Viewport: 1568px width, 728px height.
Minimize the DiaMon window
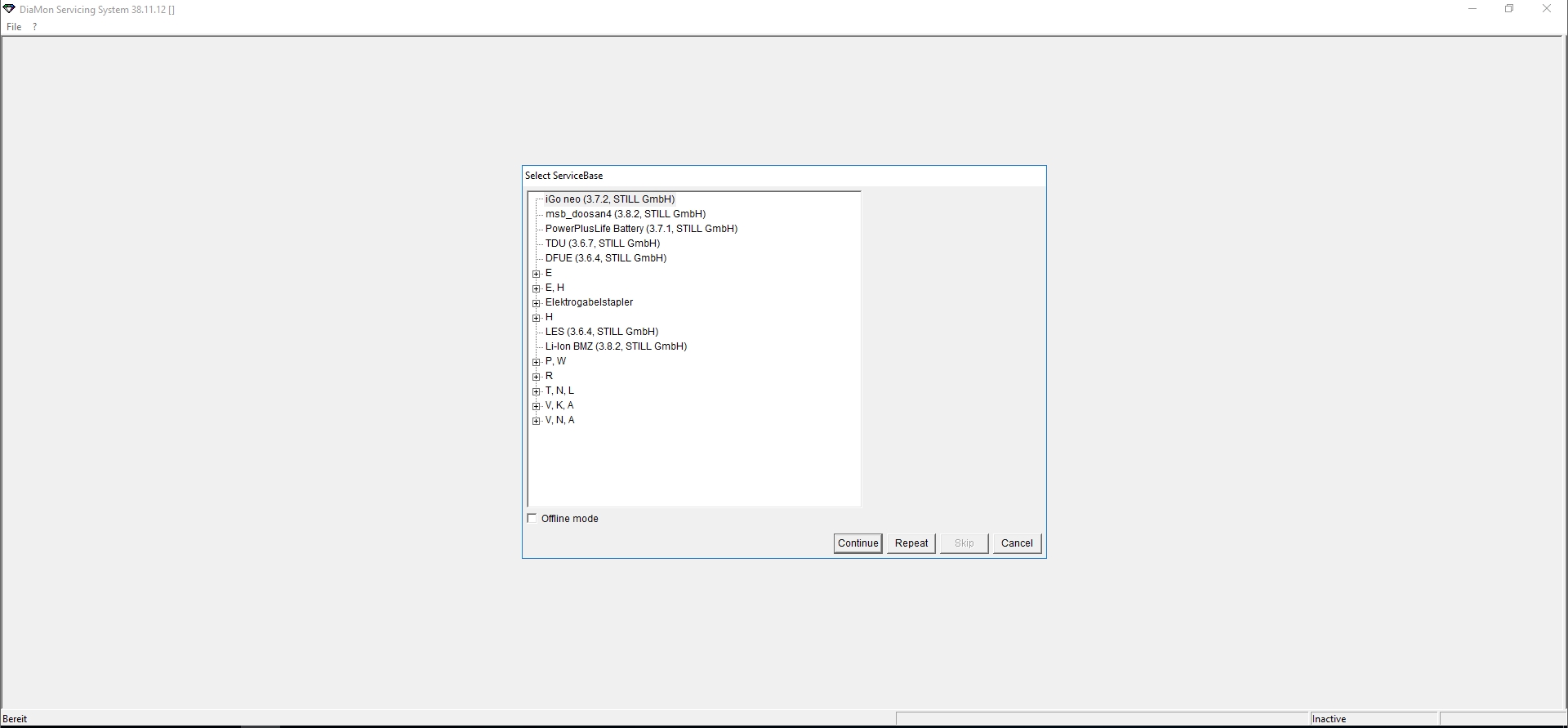[x=1472, y=9]
